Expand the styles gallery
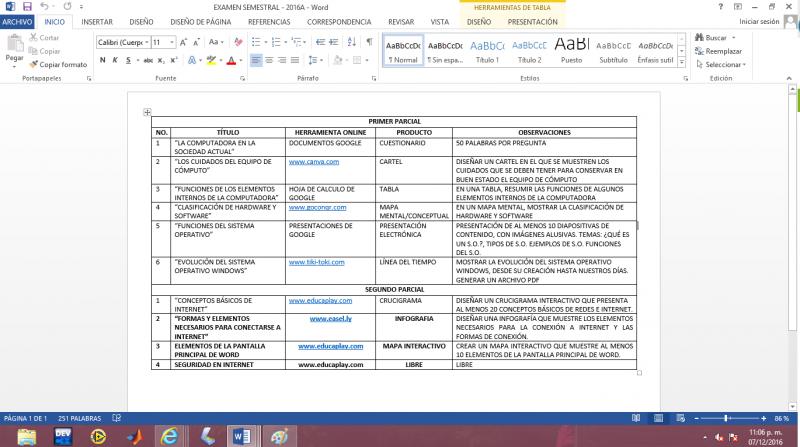This screenshot has height=447, width=800. click(682, 63)
